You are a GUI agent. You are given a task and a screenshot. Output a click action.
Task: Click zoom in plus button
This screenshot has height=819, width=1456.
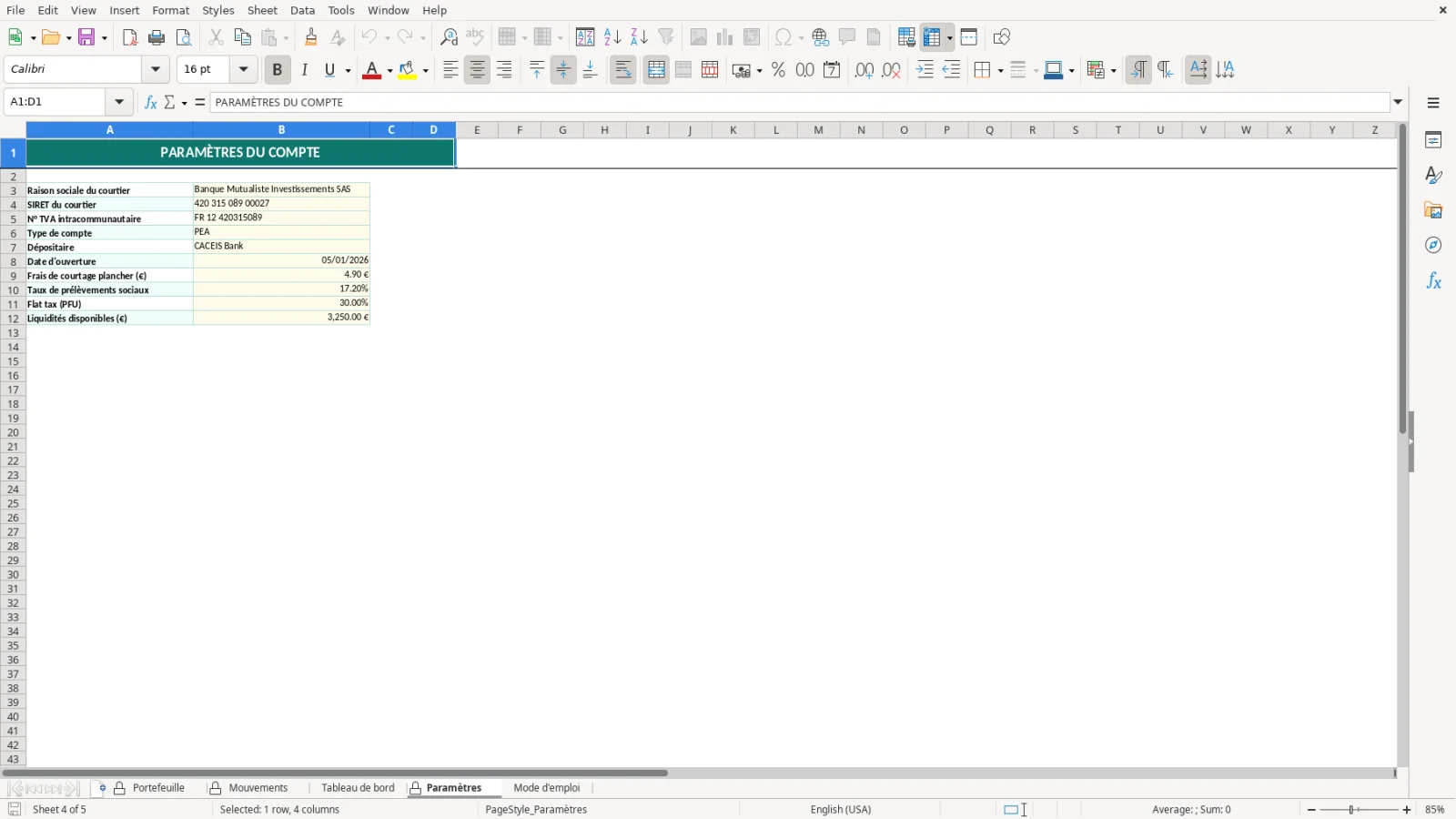click(1407, 809)
